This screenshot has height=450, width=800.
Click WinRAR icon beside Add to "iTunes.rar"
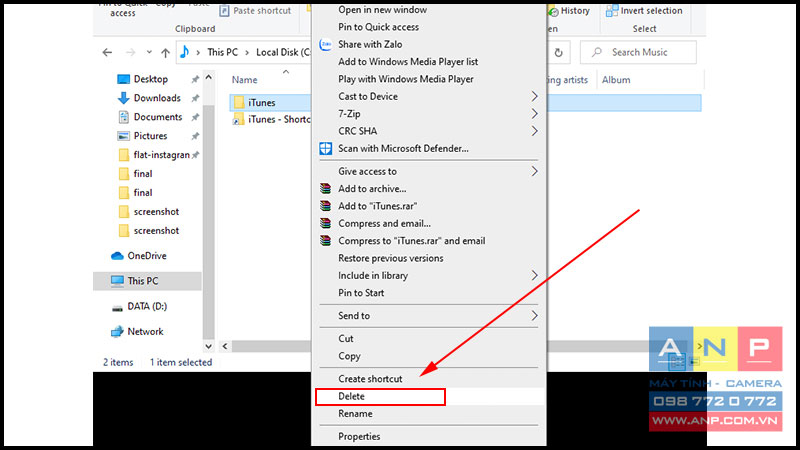[x=326, y=206]
